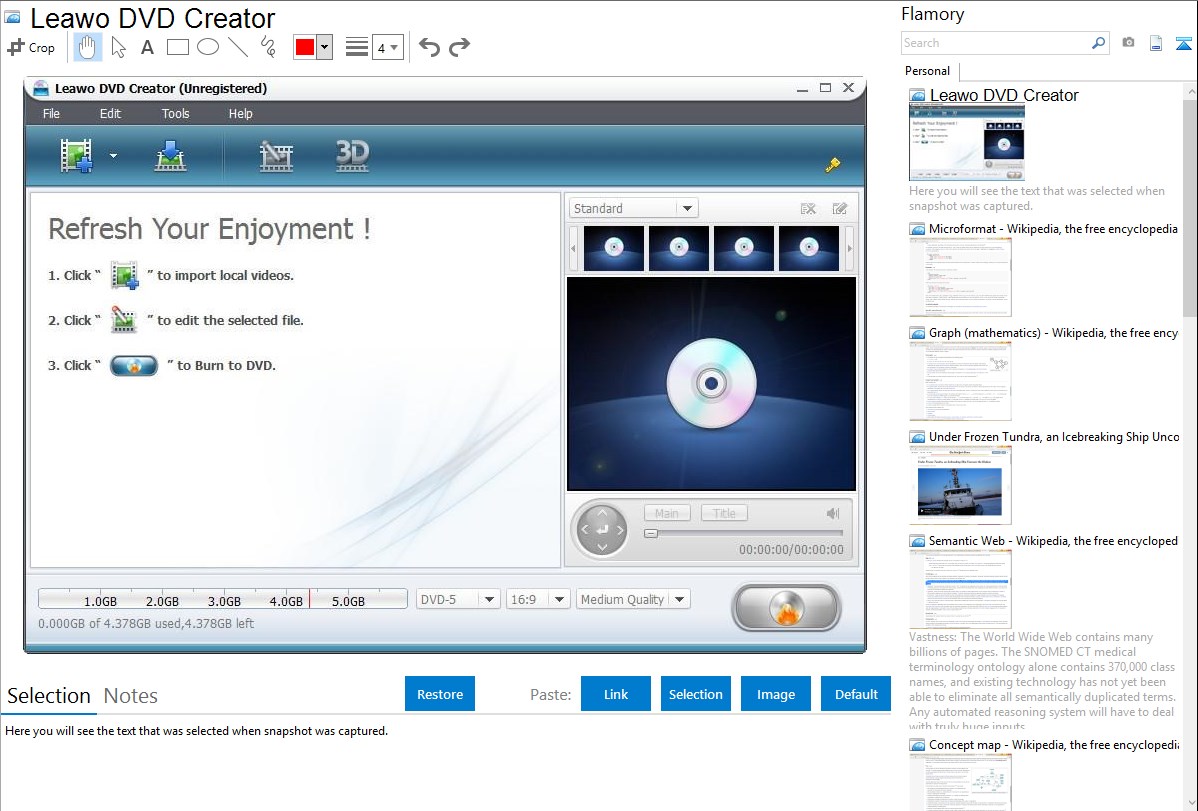Open the red color picker dropdown
This screenshot has width=1198, height=811.
(x=324, y=47)
